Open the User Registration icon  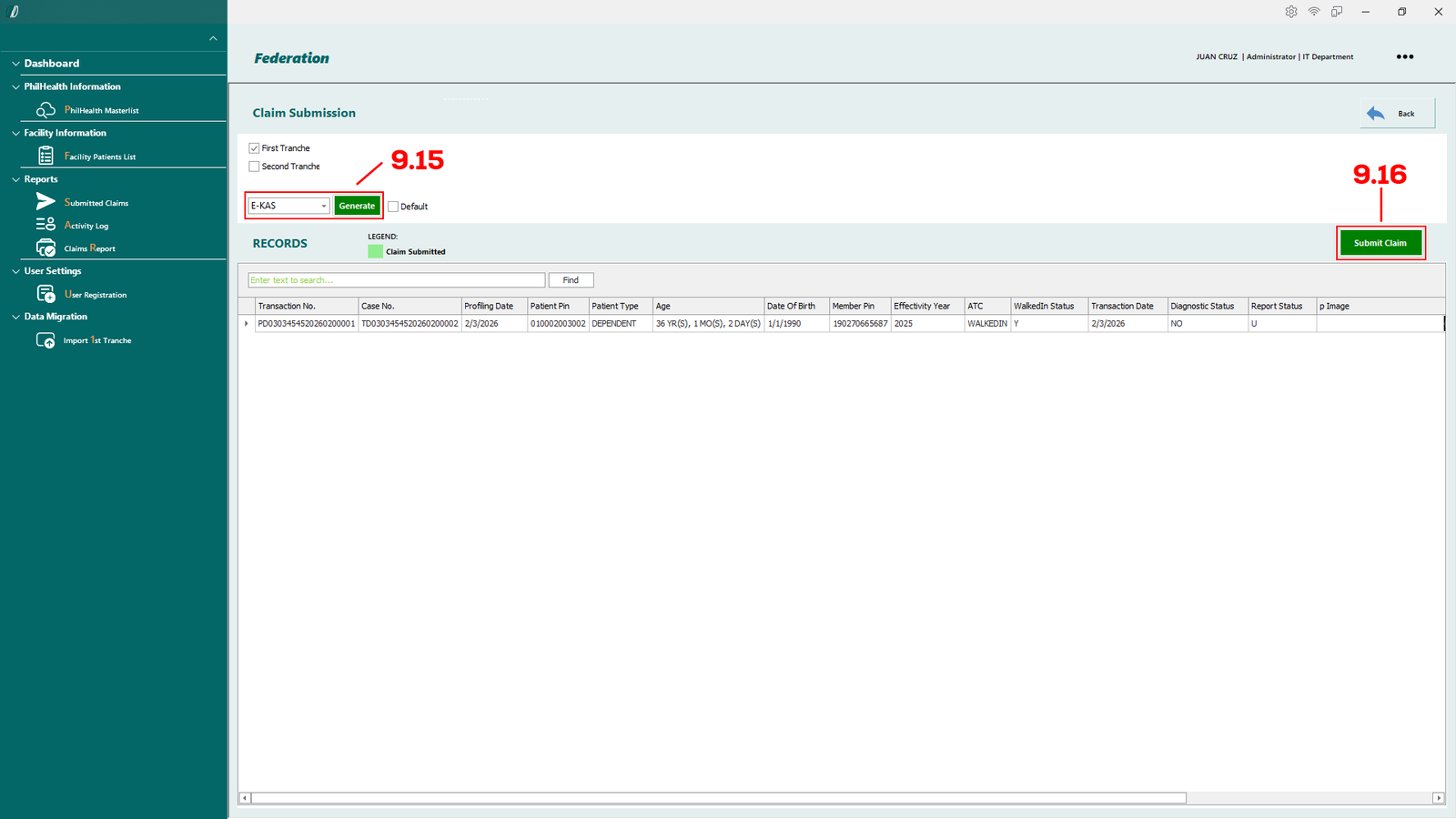(x=45, y=294)
